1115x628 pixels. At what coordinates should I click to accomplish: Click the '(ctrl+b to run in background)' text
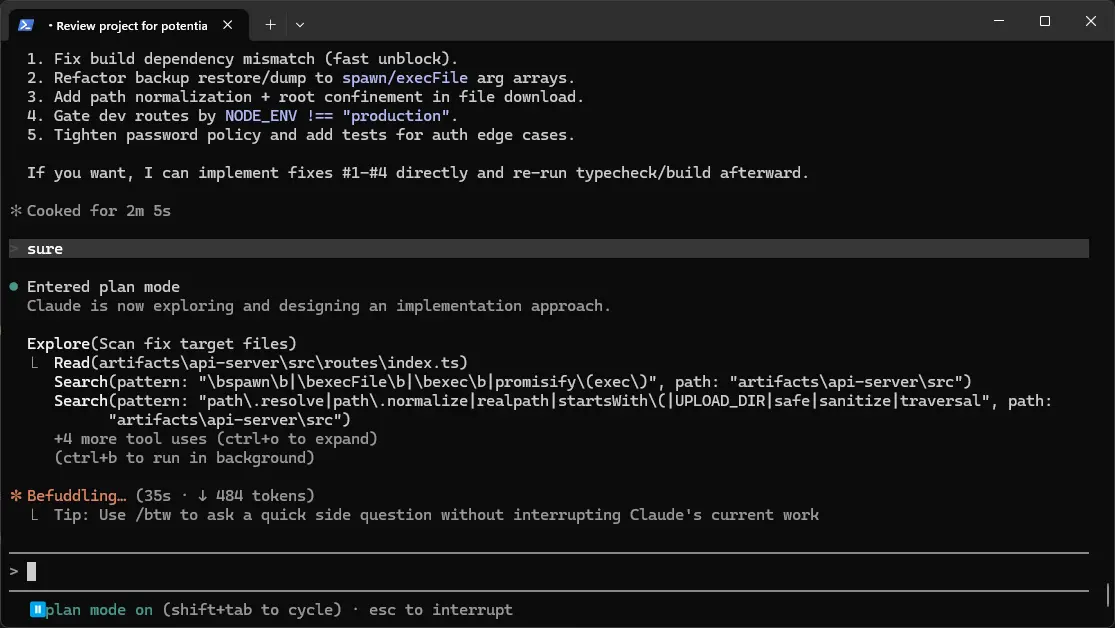pyautogui.click(x=184, y=458)
